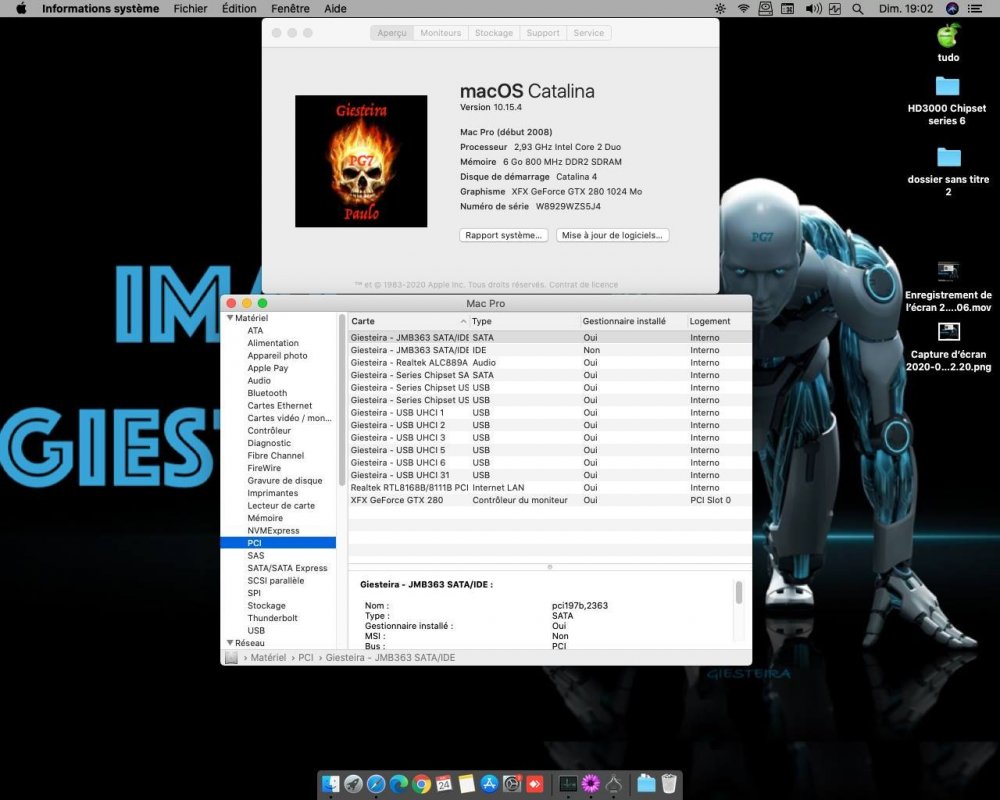Open the Aide menu
Viewport: 1000px width, 800px height.
pyautogui.click(x=335, y=8)
